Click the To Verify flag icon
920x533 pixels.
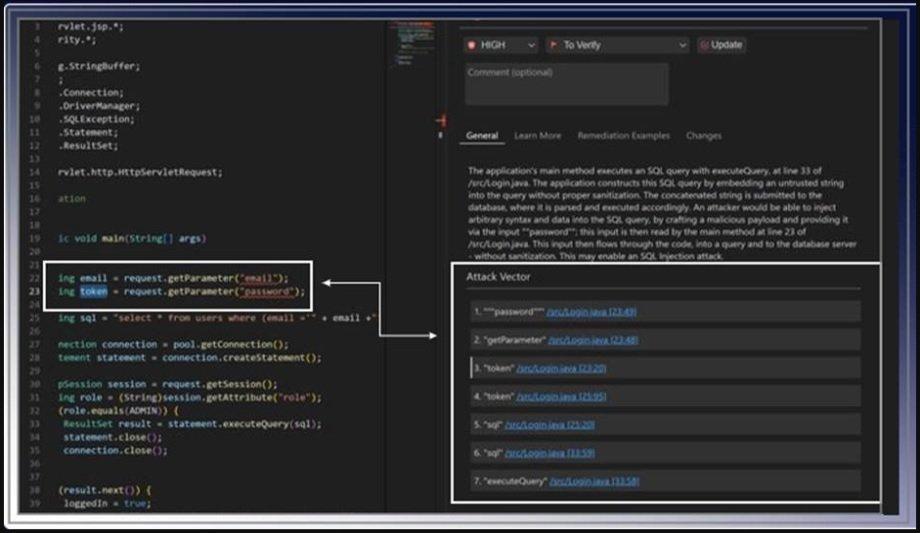[x=552, y=45]
